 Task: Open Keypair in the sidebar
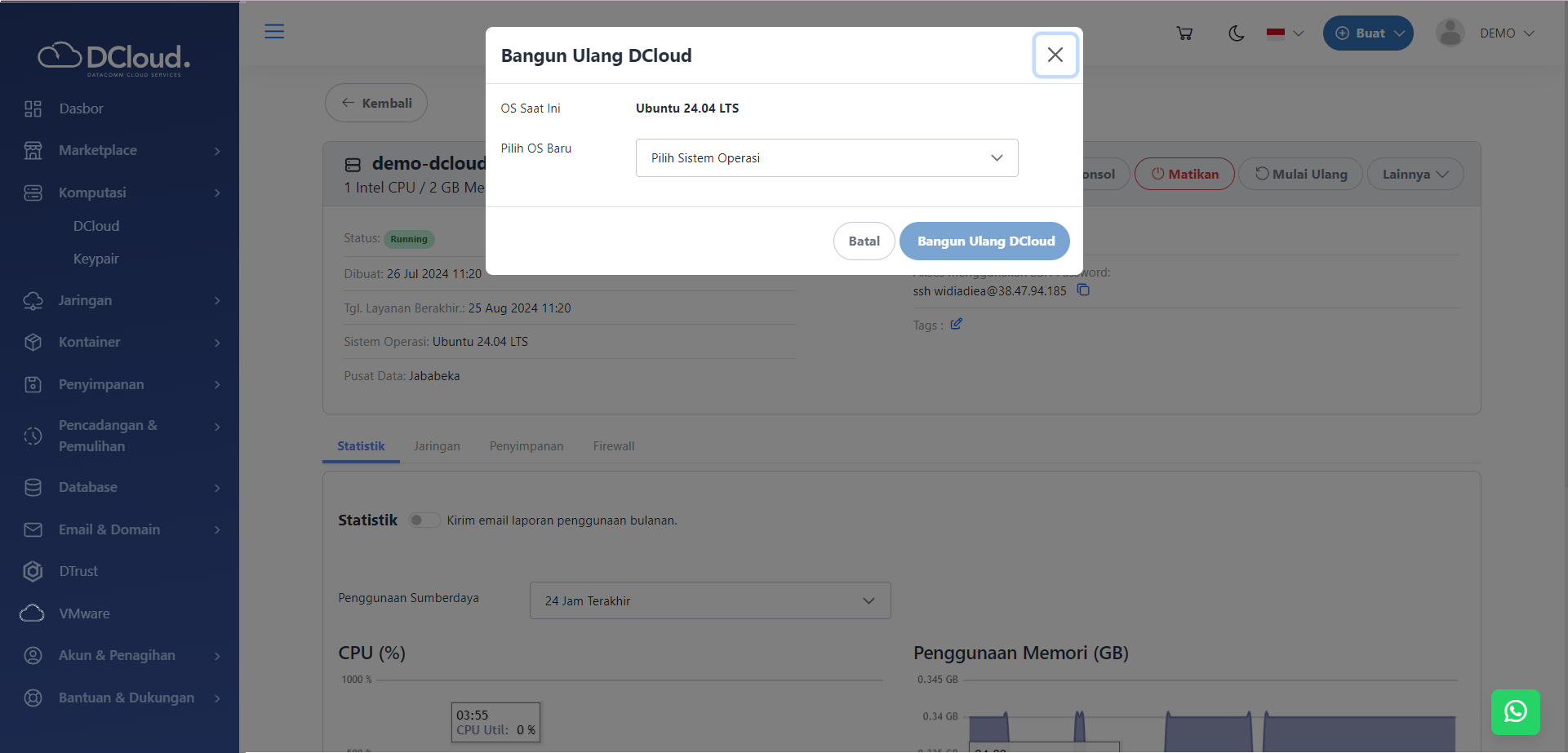pos(96,259)
